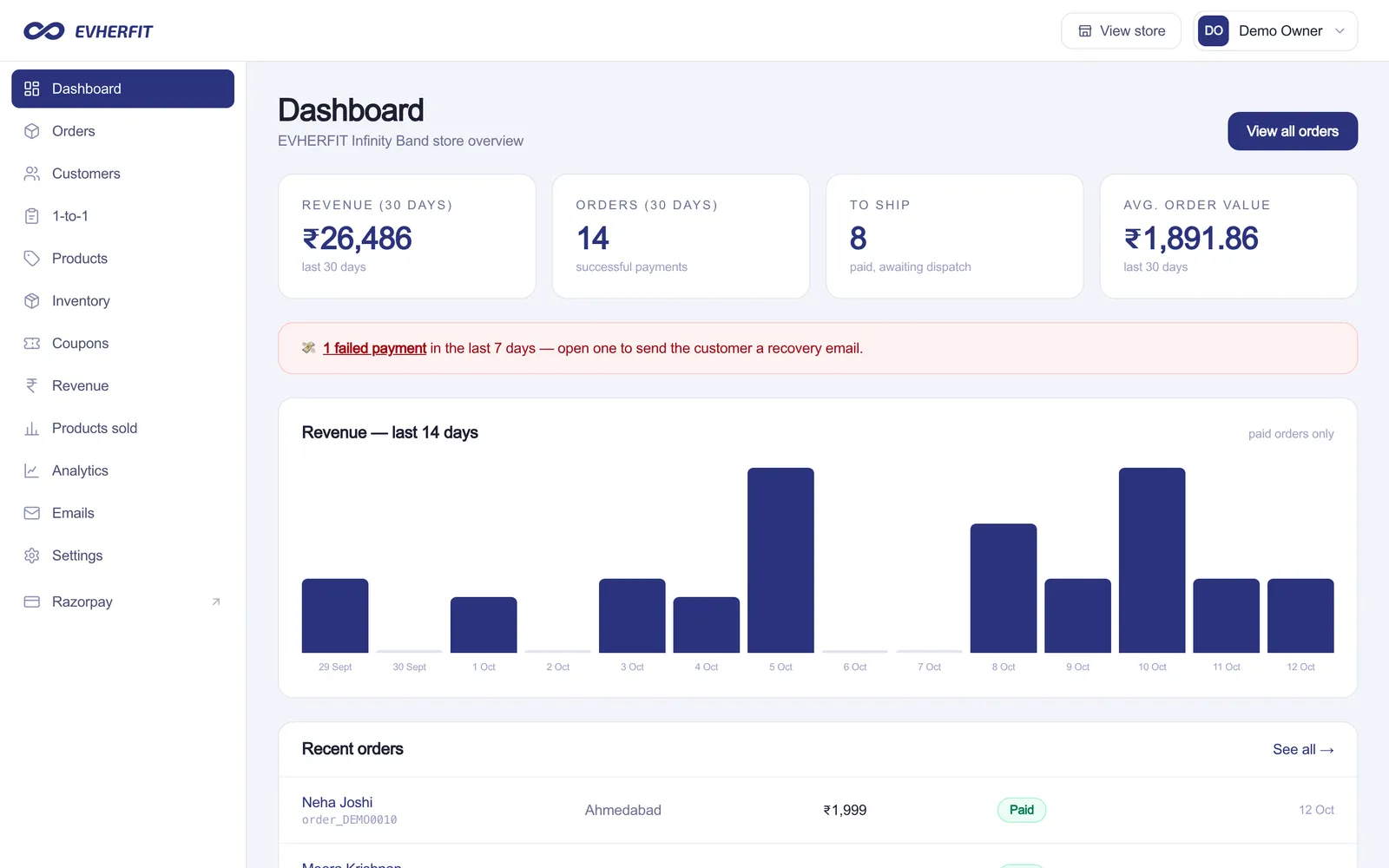Viewport: 1389px width, 868px height.
Task: Click the Revenue (30 days) card
Action: pos(407,237)
